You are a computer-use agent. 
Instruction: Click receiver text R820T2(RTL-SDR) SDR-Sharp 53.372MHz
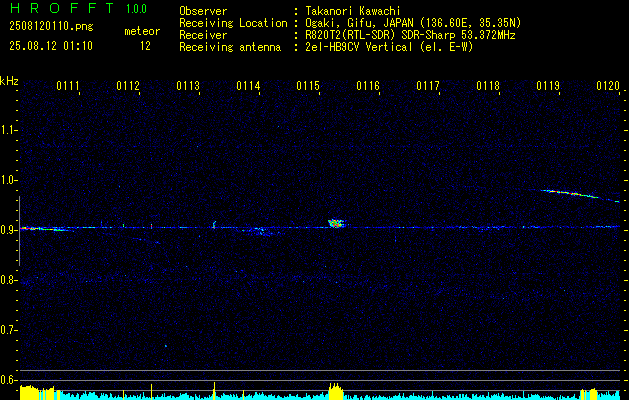coord(410,35)
